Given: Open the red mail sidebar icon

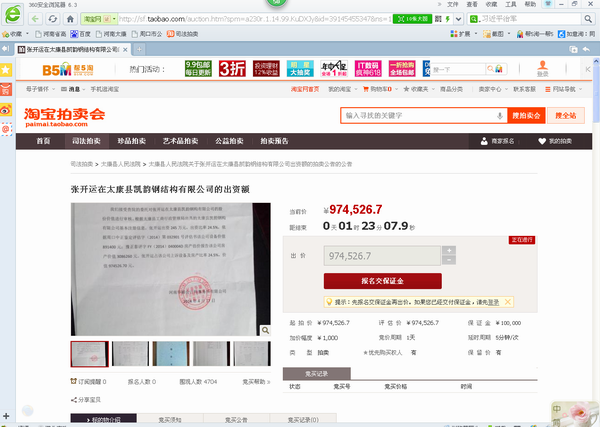Looking at the screenshot, I should [6, 90].
